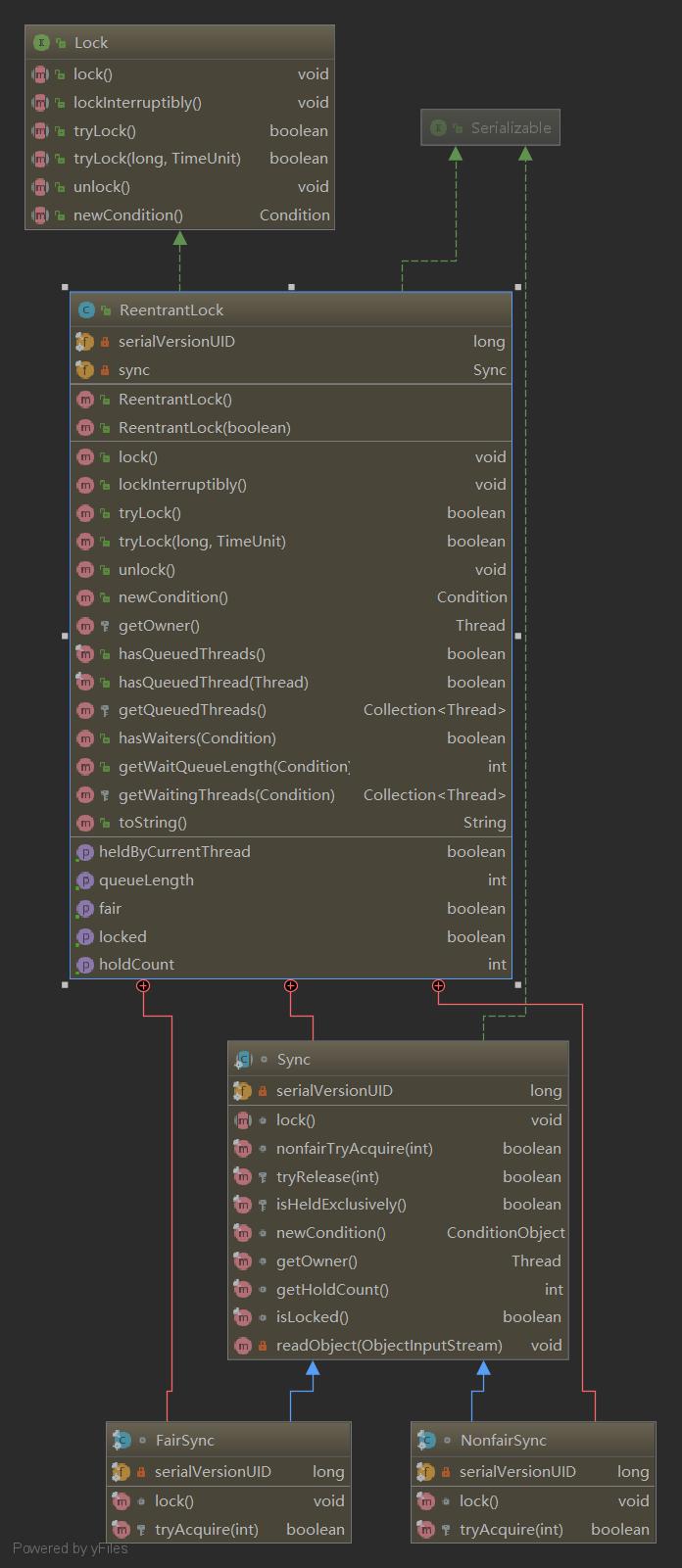The image size is (682, 1568).
Task: Click the Serializable interface icon
Action: tap(438, 127)
